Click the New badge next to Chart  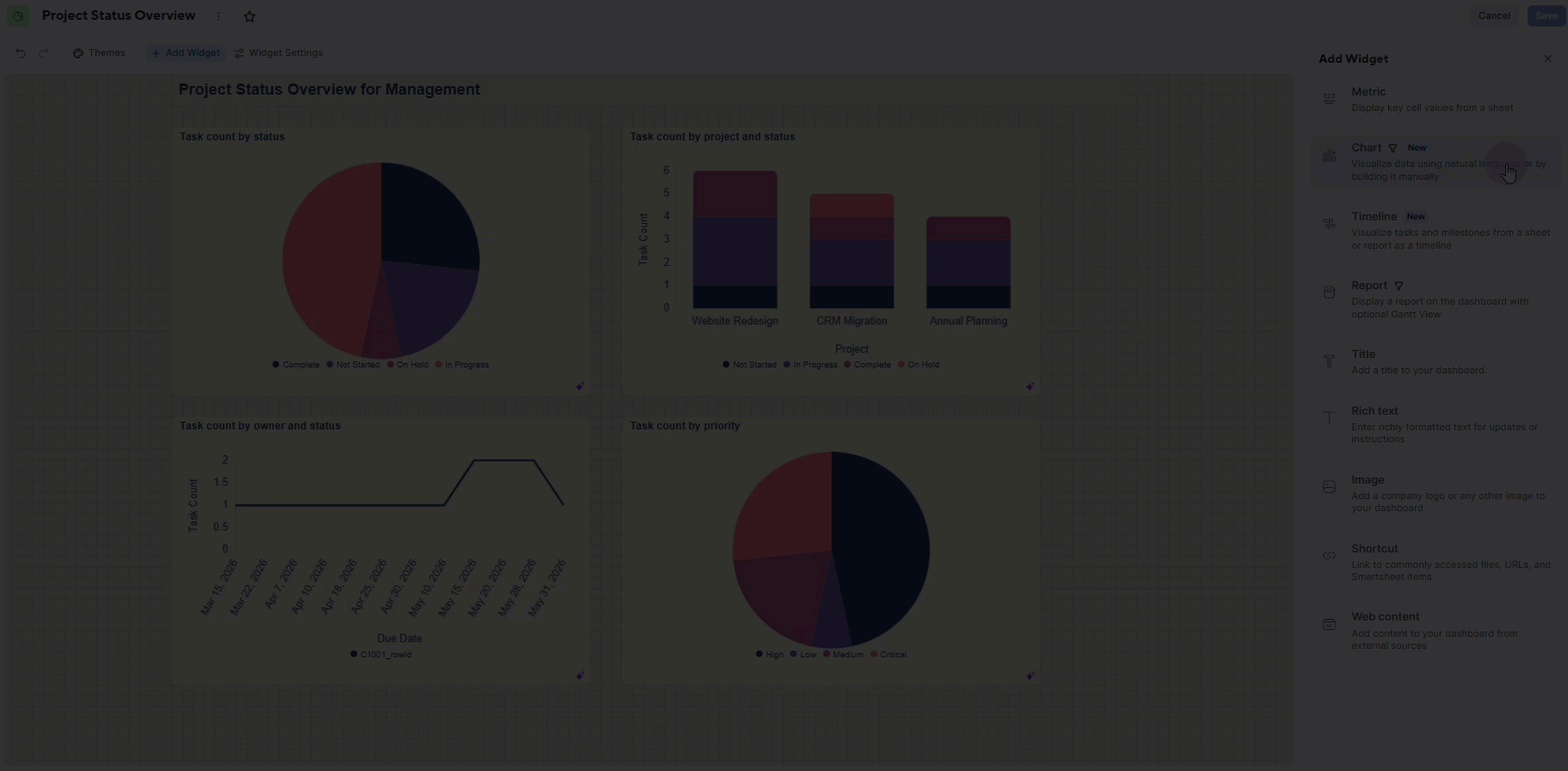tap(1417, 148)
